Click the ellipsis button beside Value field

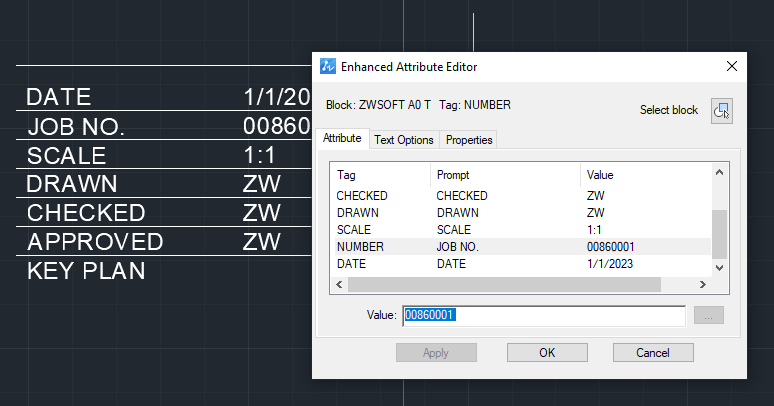click(708, 315)
